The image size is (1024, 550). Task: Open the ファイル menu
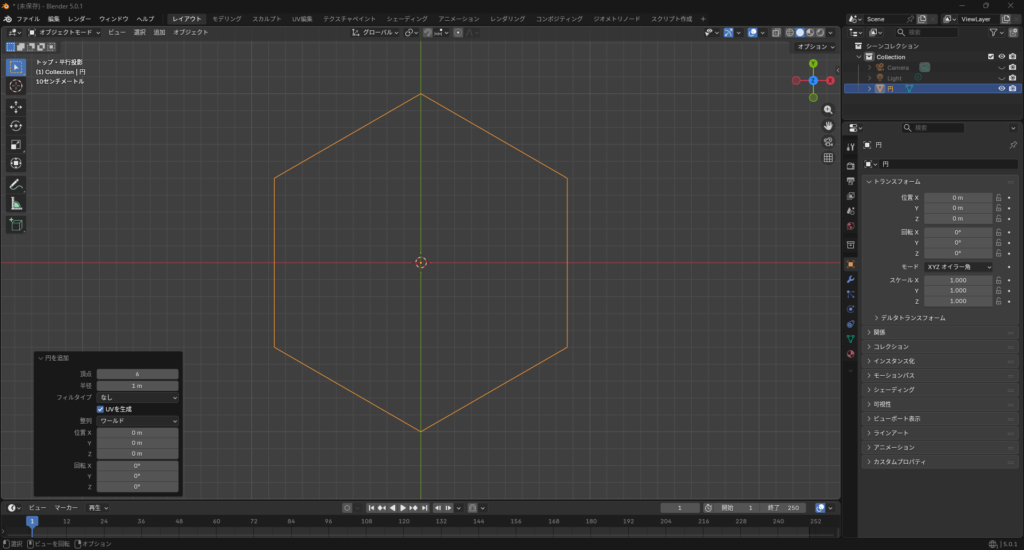[x=28, y=19]
